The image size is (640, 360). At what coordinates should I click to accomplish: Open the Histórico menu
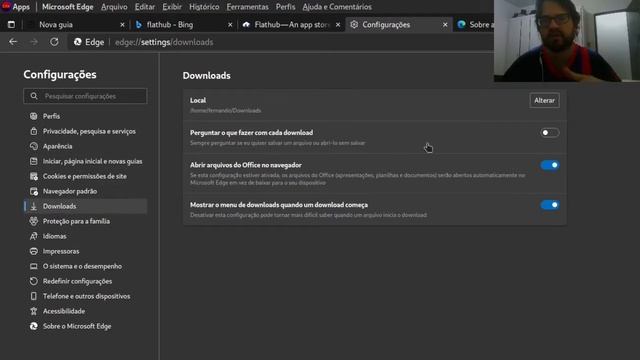[x=204, y=7]
